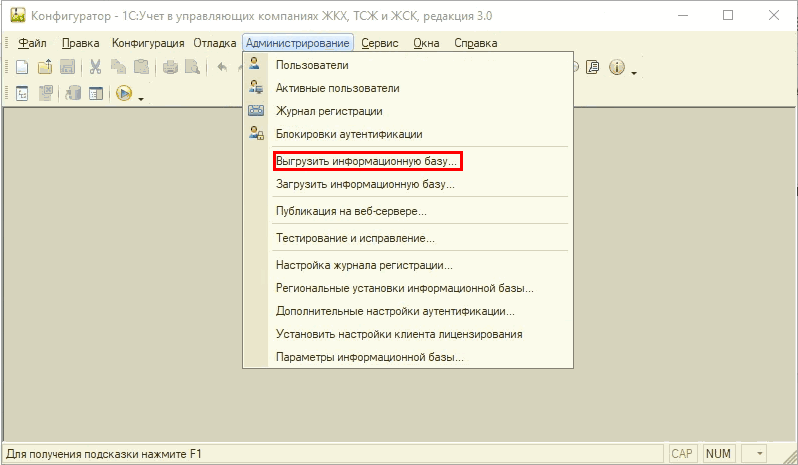Collapse the Администрирование menu

tap(298, 43)
